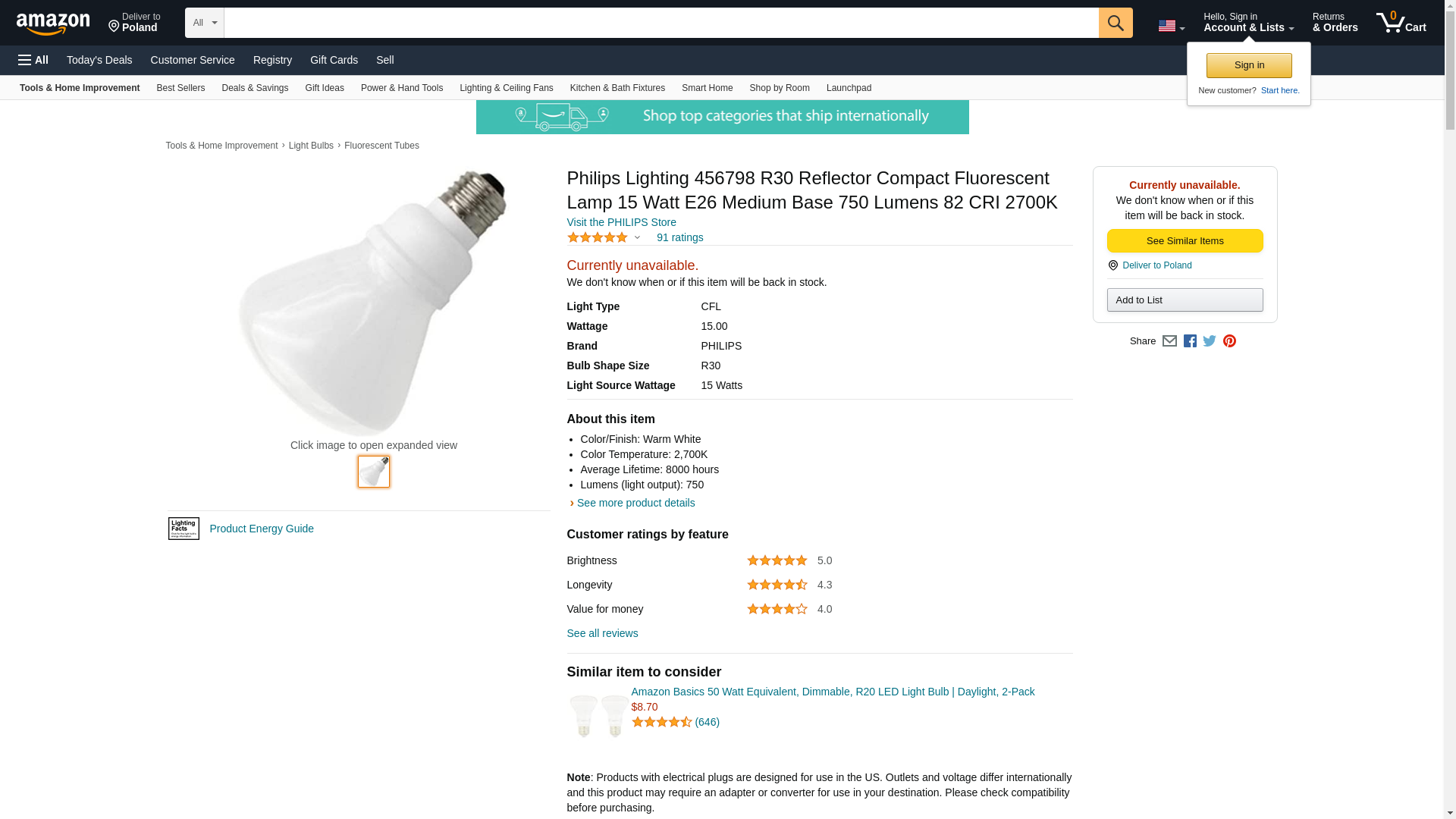Share product on Twitter
Image resolution: width=1456 pixels, height=819 pixels.
coord(1210,341)
